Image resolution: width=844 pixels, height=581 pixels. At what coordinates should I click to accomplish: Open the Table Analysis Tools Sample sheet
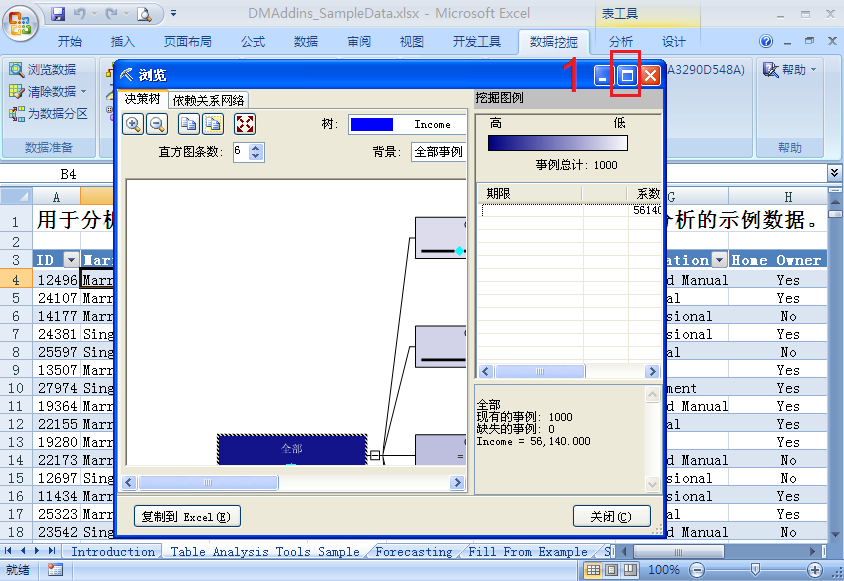265,552
